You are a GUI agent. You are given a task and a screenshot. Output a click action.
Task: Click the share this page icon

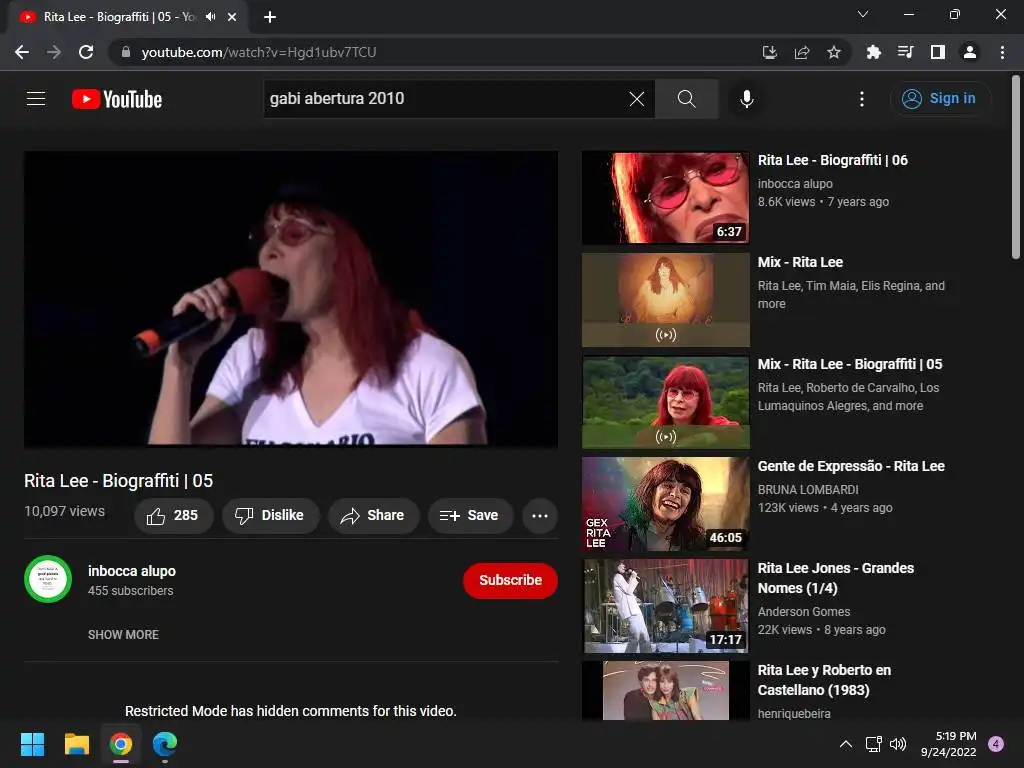click(802, 52)
